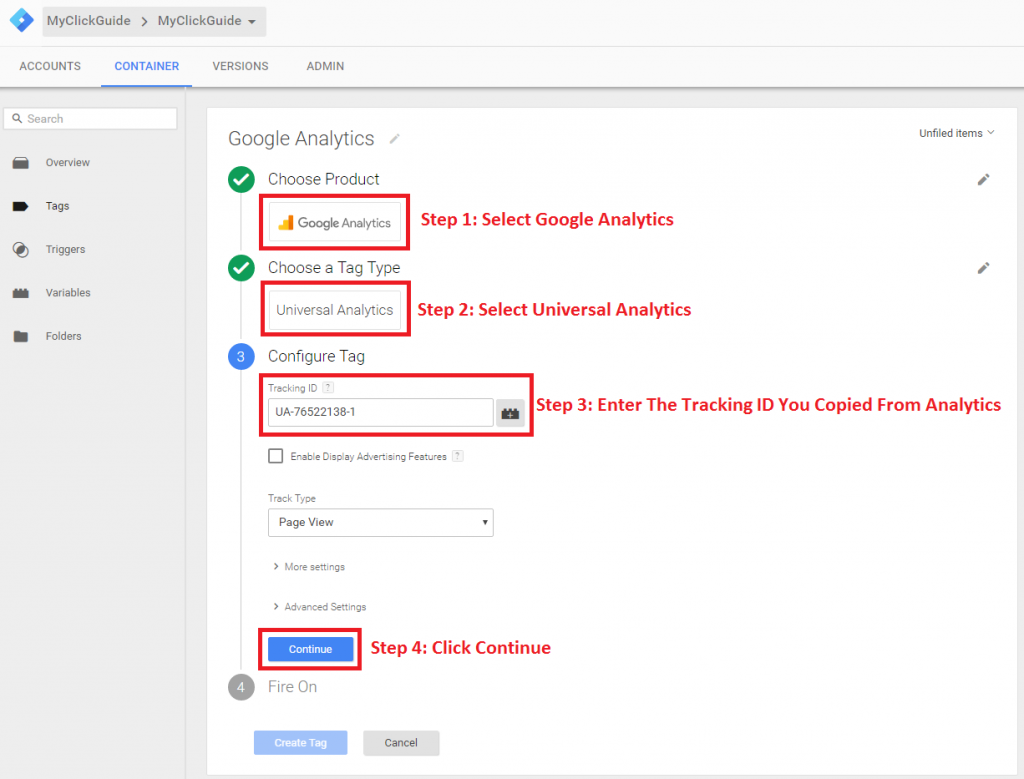Enable Display Advertising Features checkbox
This screenshot has height=779, width=1024.
[x=276, y=456]
